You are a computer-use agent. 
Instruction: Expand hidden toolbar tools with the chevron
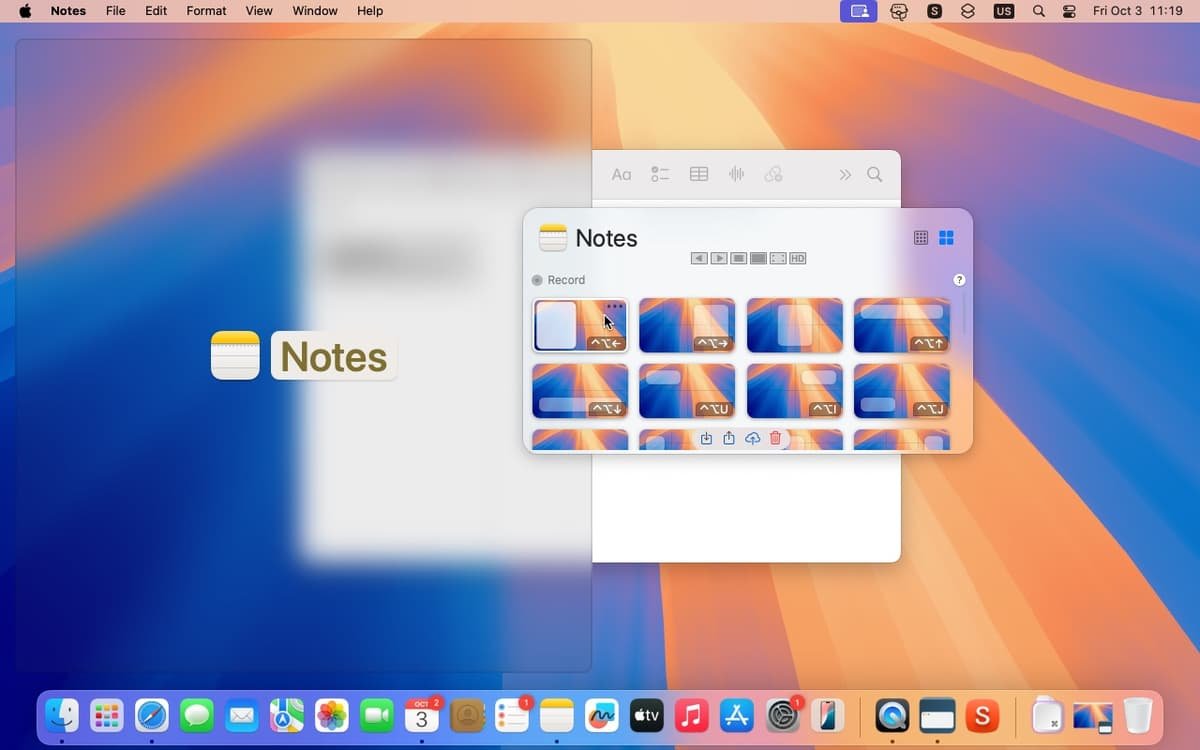(844, 174)
